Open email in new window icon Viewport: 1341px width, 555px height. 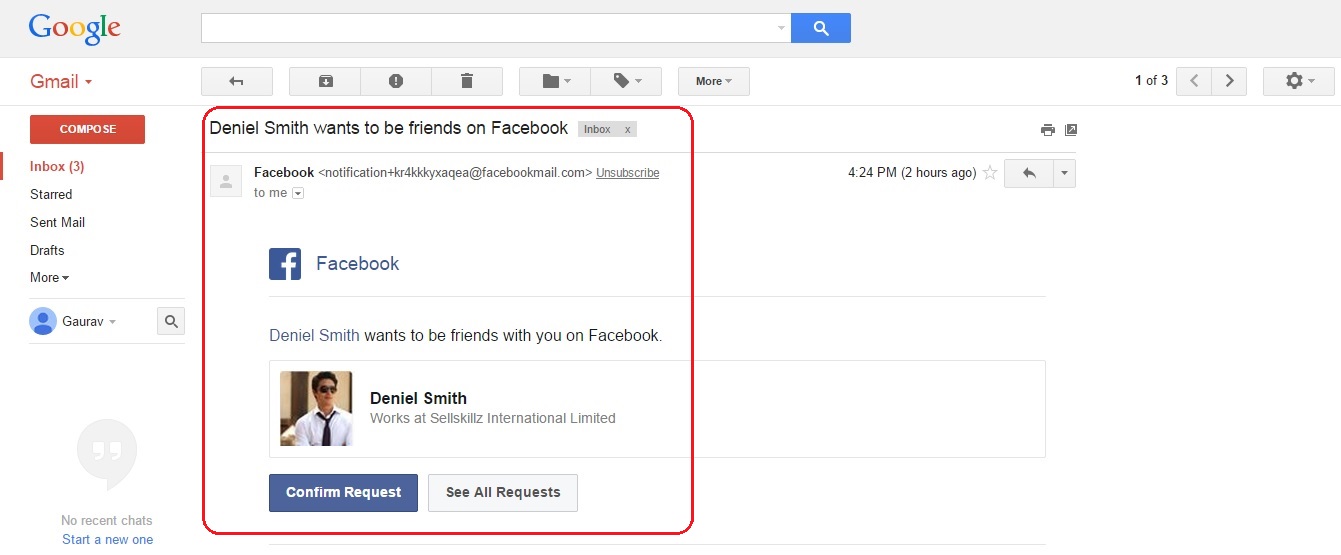[x=1071, y=130]
